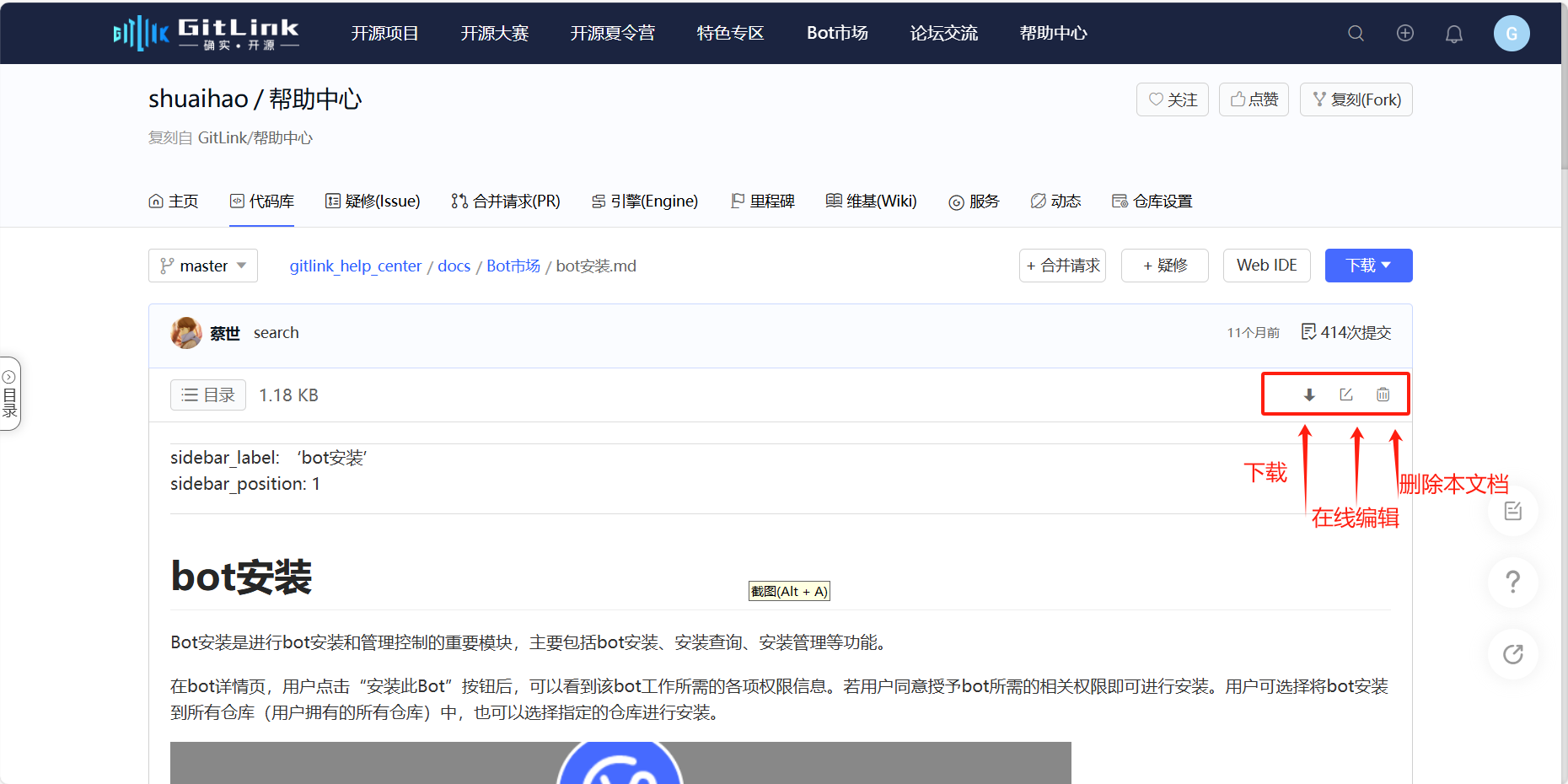Image resolution: width=1568 pixels, height=784 pixels.
Task: Open 开源夏令营 in top navigation
Action: [x=612, y=33]
